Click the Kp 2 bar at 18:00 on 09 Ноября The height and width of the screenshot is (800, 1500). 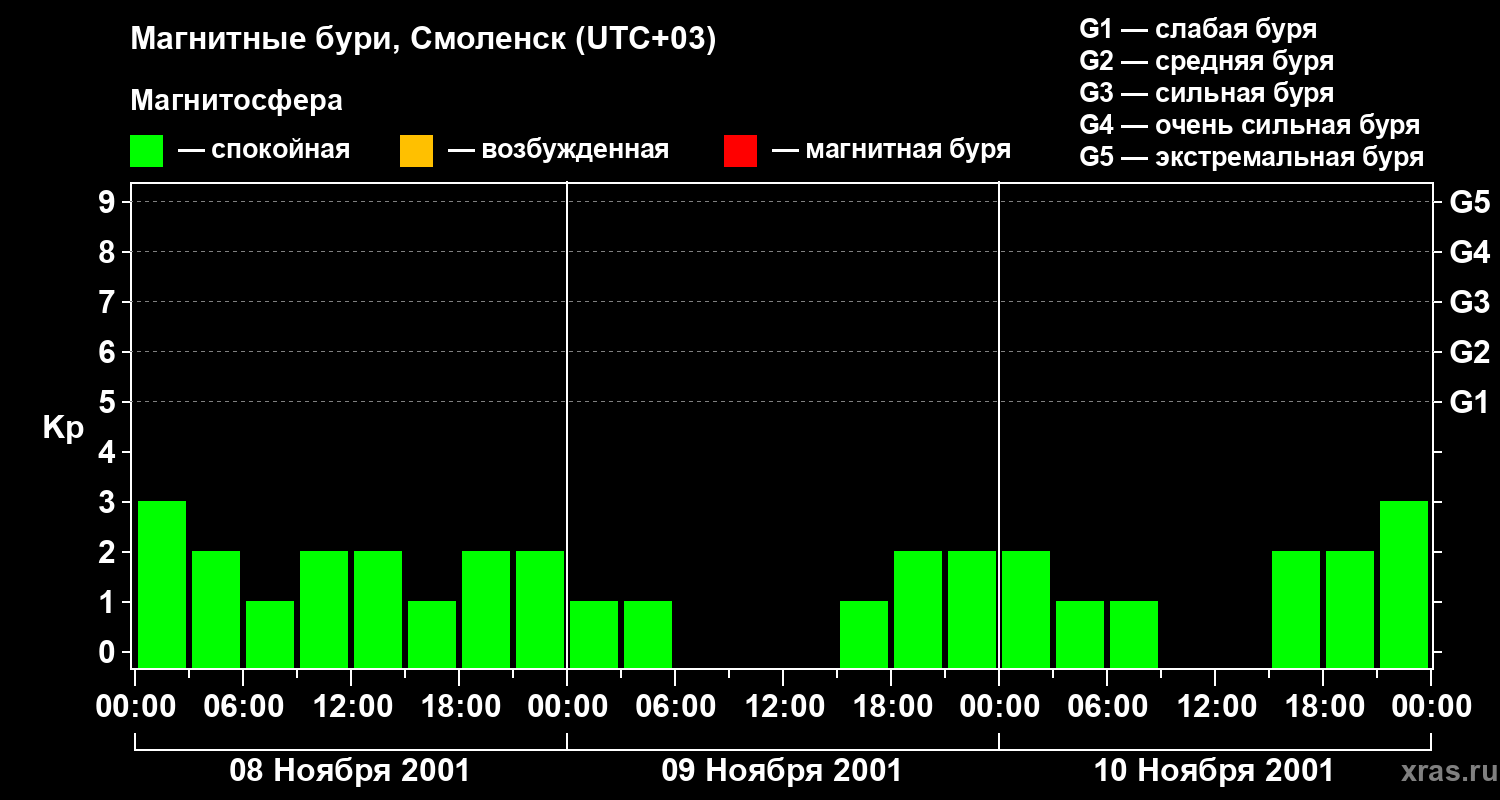coord(918,609)
